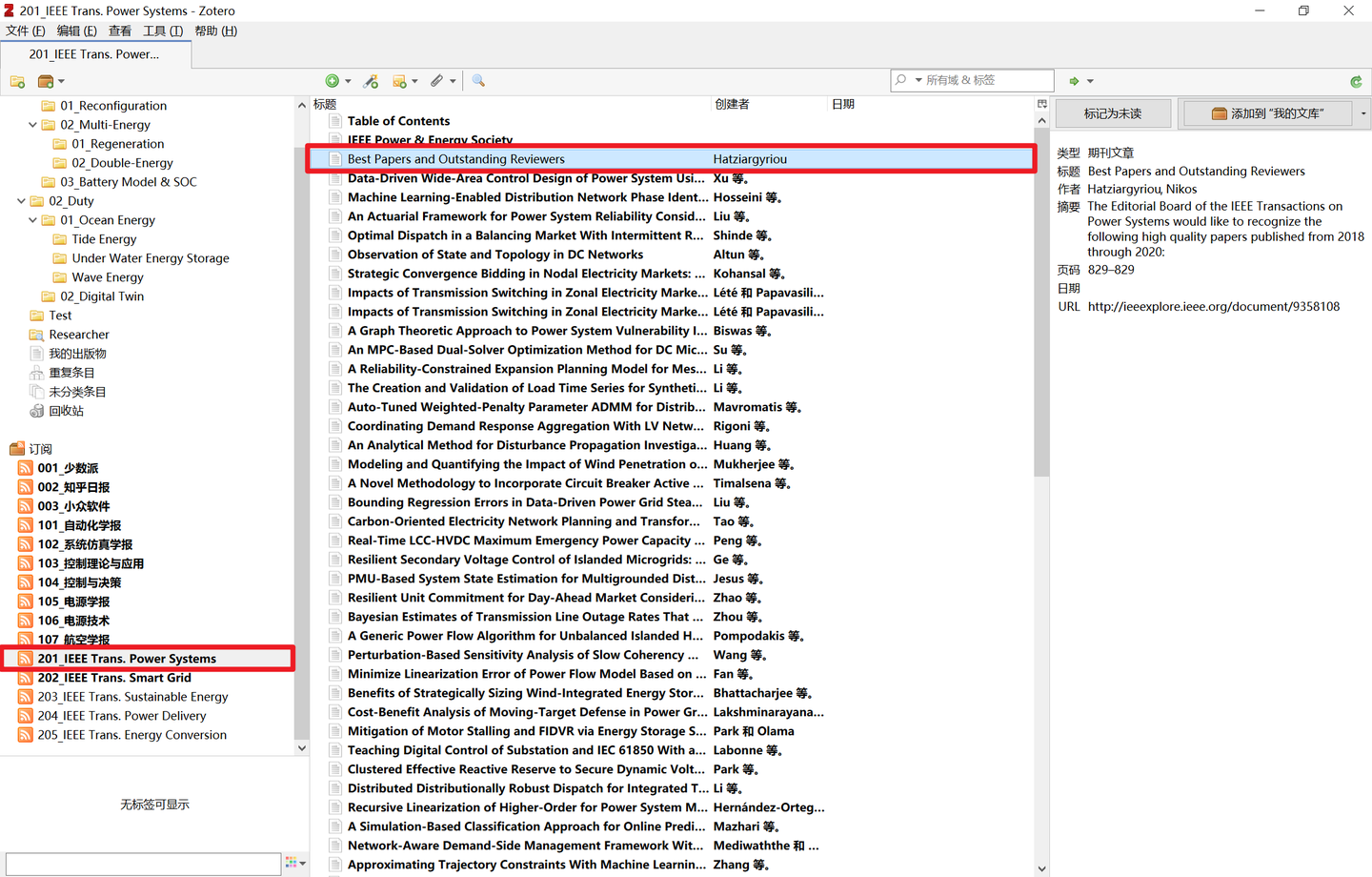Open advanced search with the magnifying glass
The width and height of the screenshot is (1372, 877).
pyautogui.click(x=478, y=80)
